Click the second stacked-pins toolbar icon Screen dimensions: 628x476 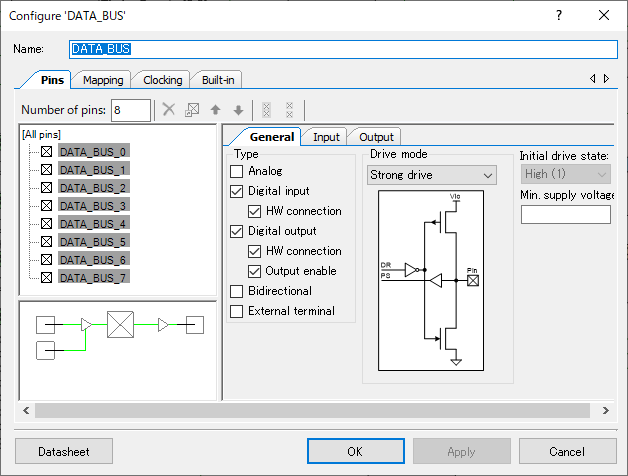[x=290, y=110]
